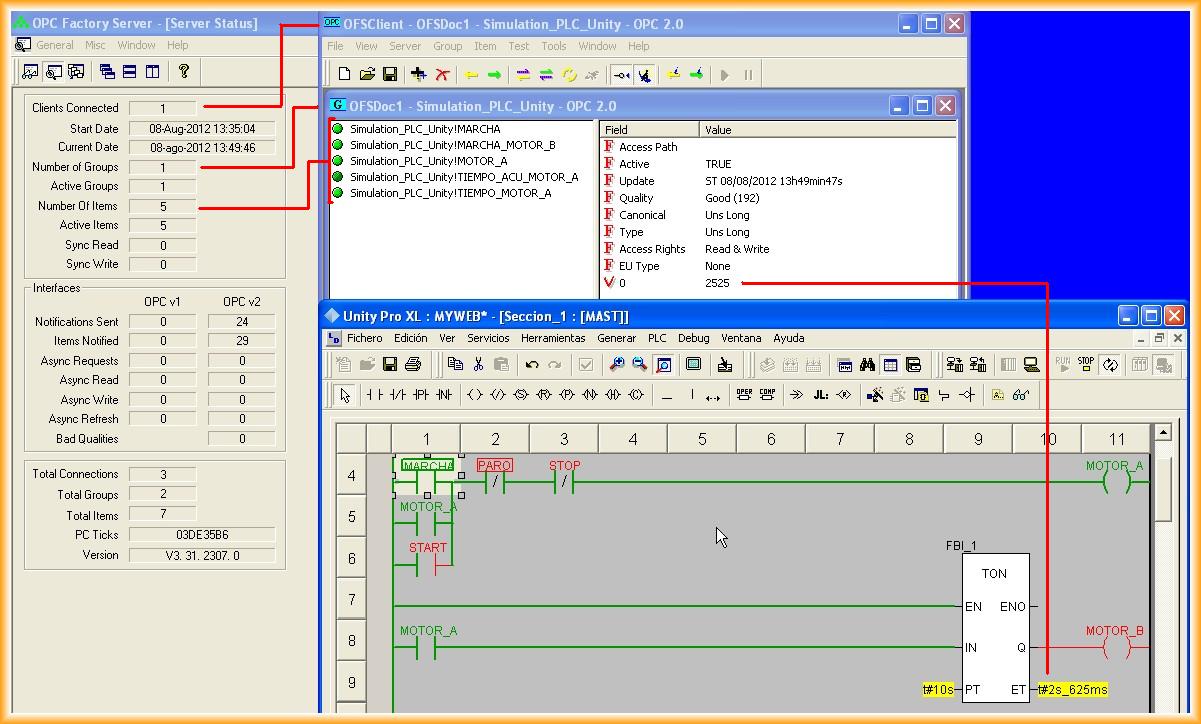Select the coil tool in ladder toolbar
The image size is (1201, 724).
[x=475, y=395]
